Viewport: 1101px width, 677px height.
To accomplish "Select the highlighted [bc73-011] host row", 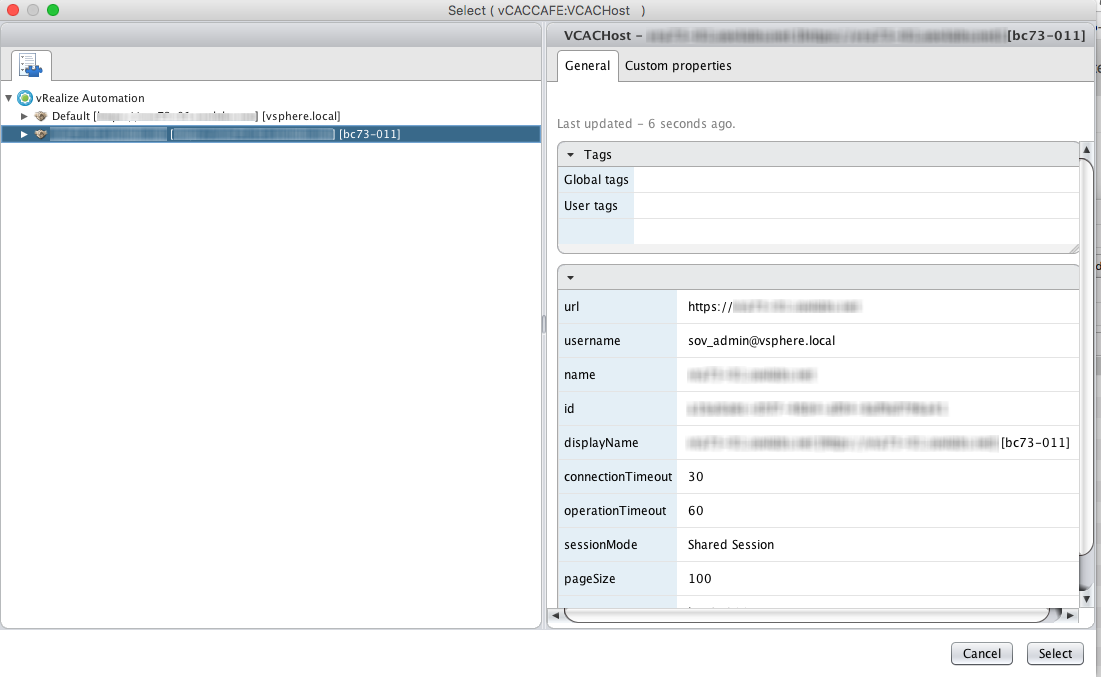I will 271,134.
